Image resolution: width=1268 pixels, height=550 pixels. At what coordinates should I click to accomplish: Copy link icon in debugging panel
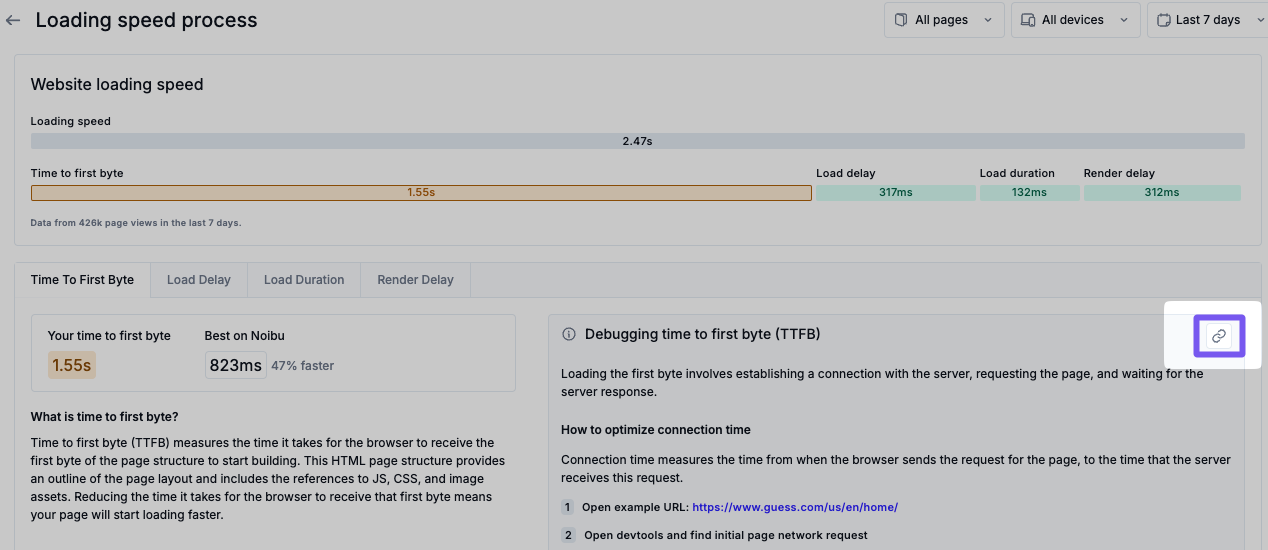(1218, 336)
